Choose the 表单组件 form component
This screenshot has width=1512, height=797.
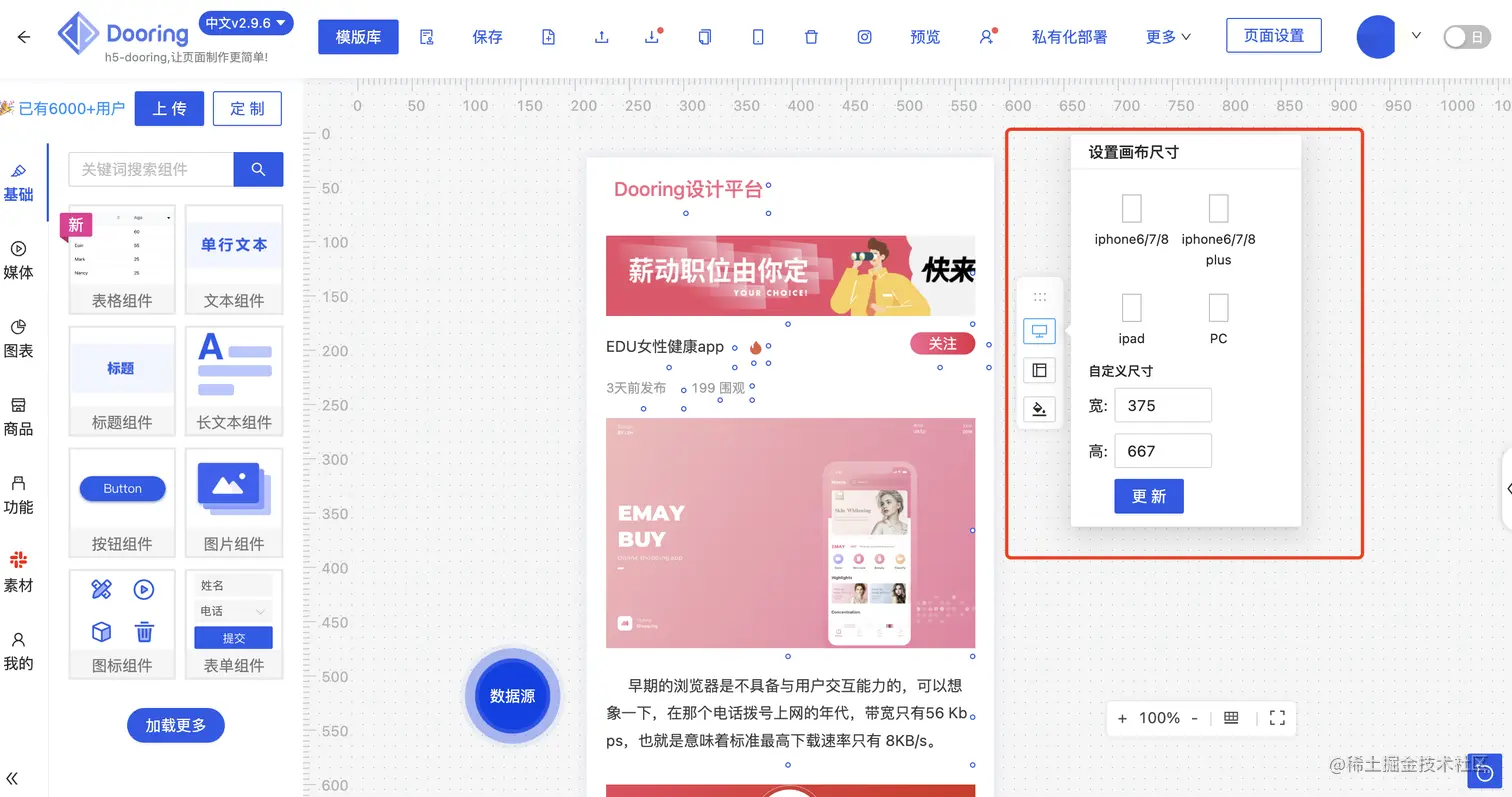(234, 624)
